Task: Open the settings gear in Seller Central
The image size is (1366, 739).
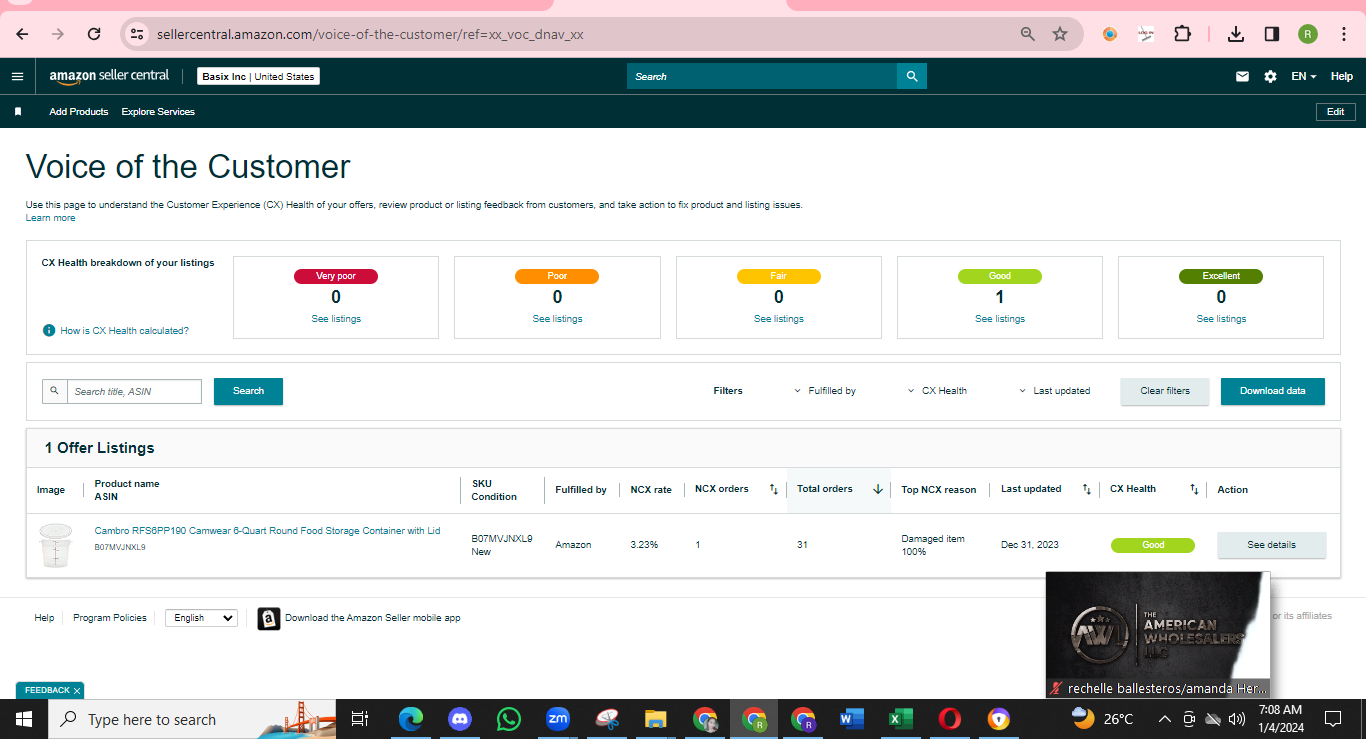Action: pyautogui.click(x=1270, y=76)
